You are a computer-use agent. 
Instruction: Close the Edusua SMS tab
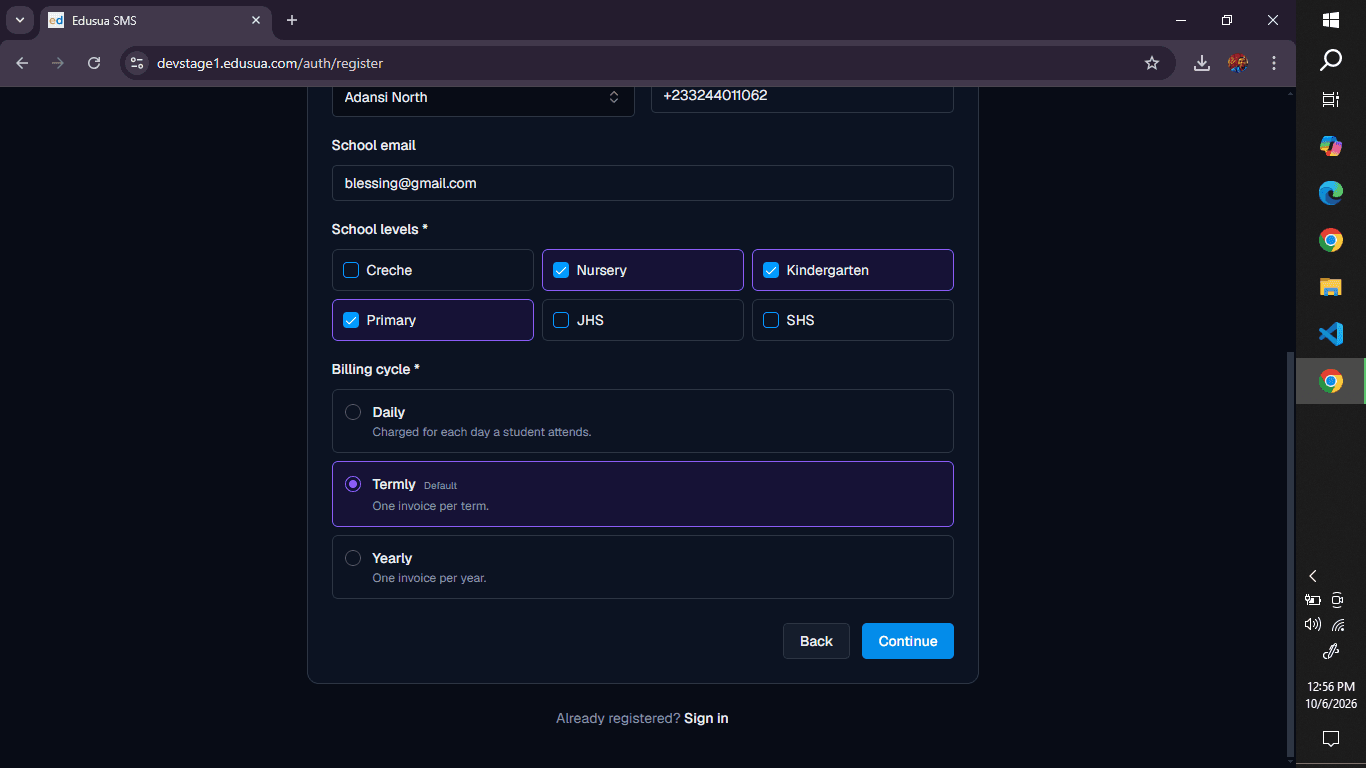tap(256, 20)
